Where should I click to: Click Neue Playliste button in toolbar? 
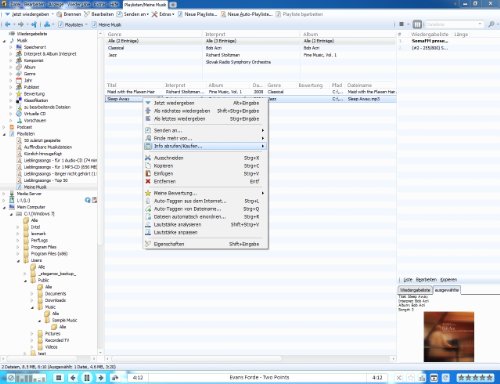[x=197, y=14]
